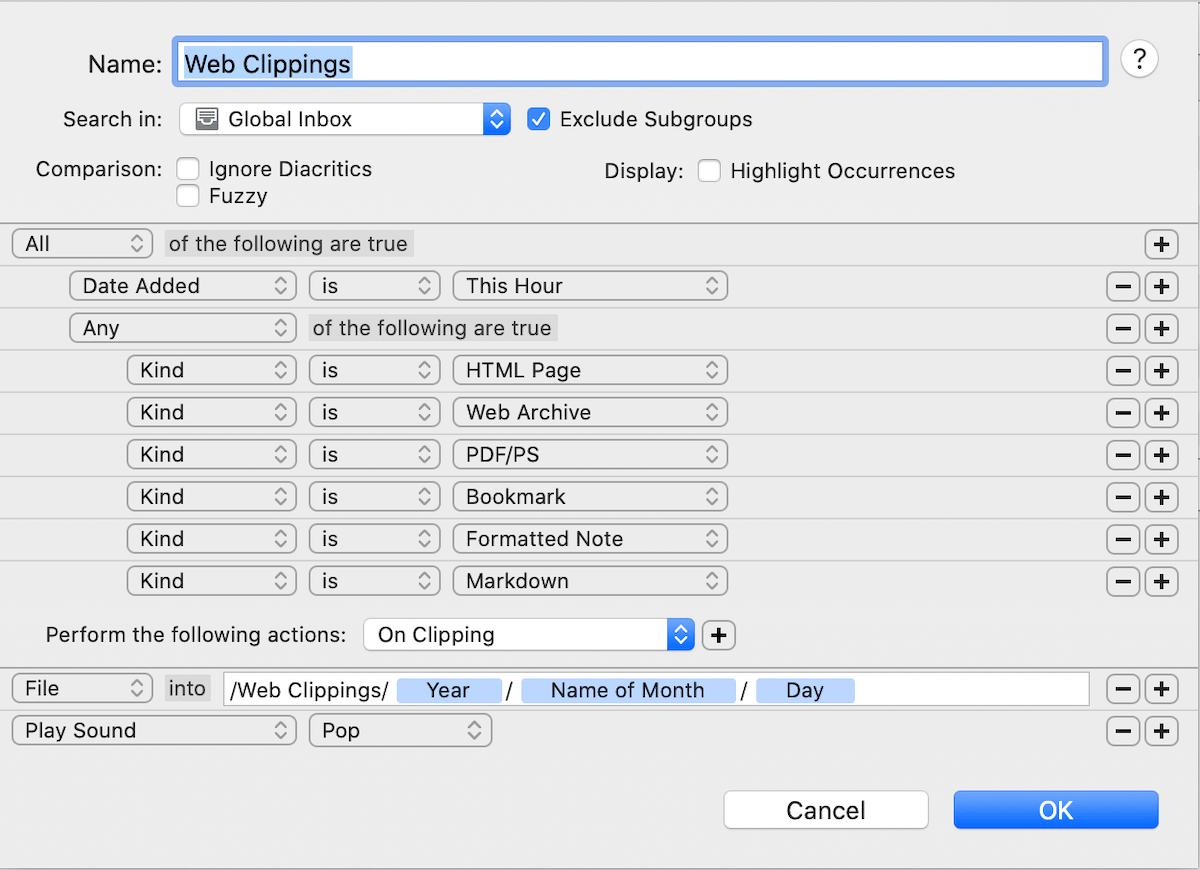The height and width of the screenshot is (870, 1200).
Task: Change the This Hour value dropdown
Action: click(590, 286)
